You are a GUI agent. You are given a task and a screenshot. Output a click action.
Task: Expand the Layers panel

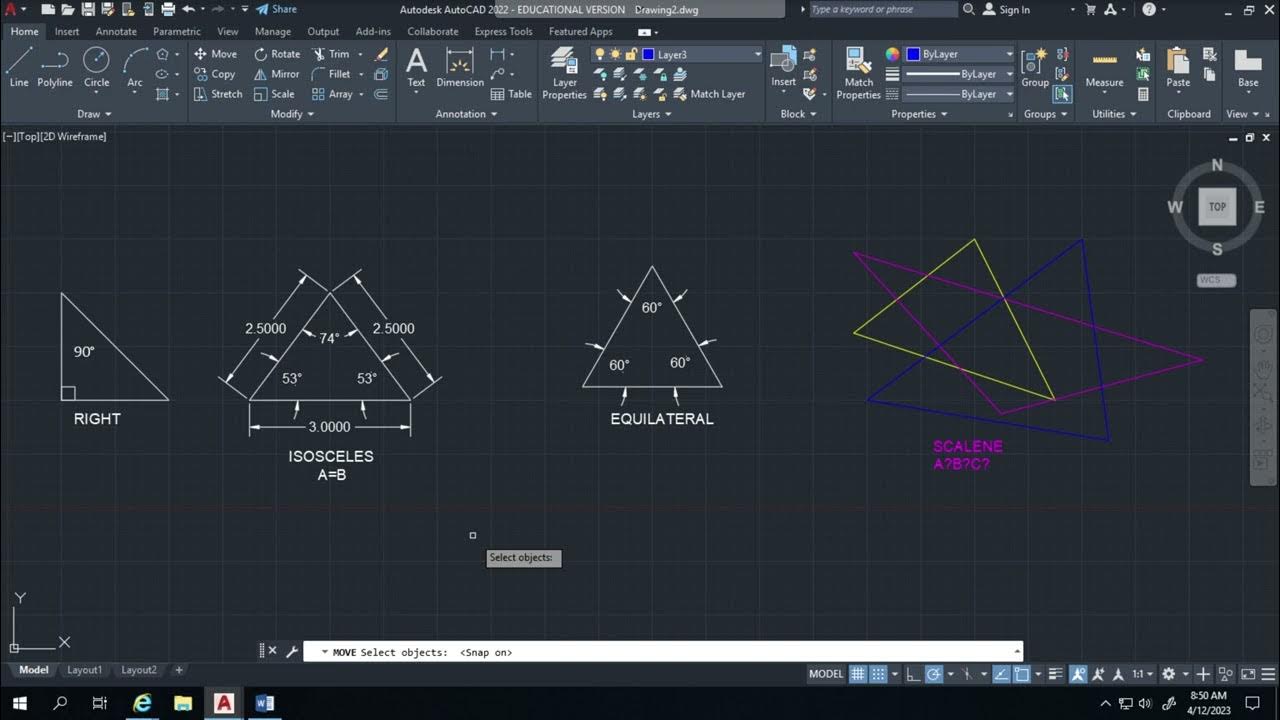coord(652,114)
